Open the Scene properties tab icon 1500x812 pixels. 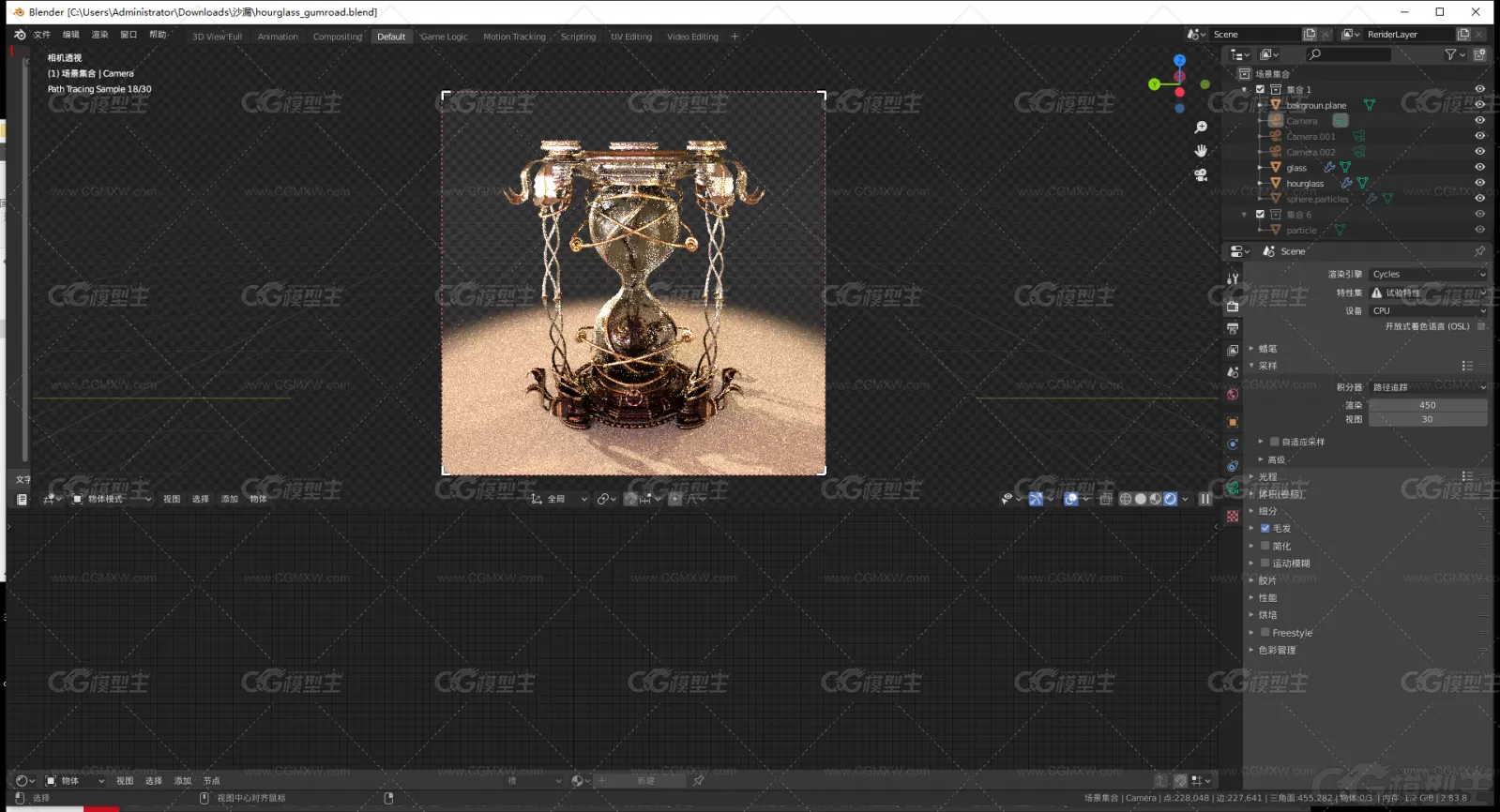tap(1233, 372)
